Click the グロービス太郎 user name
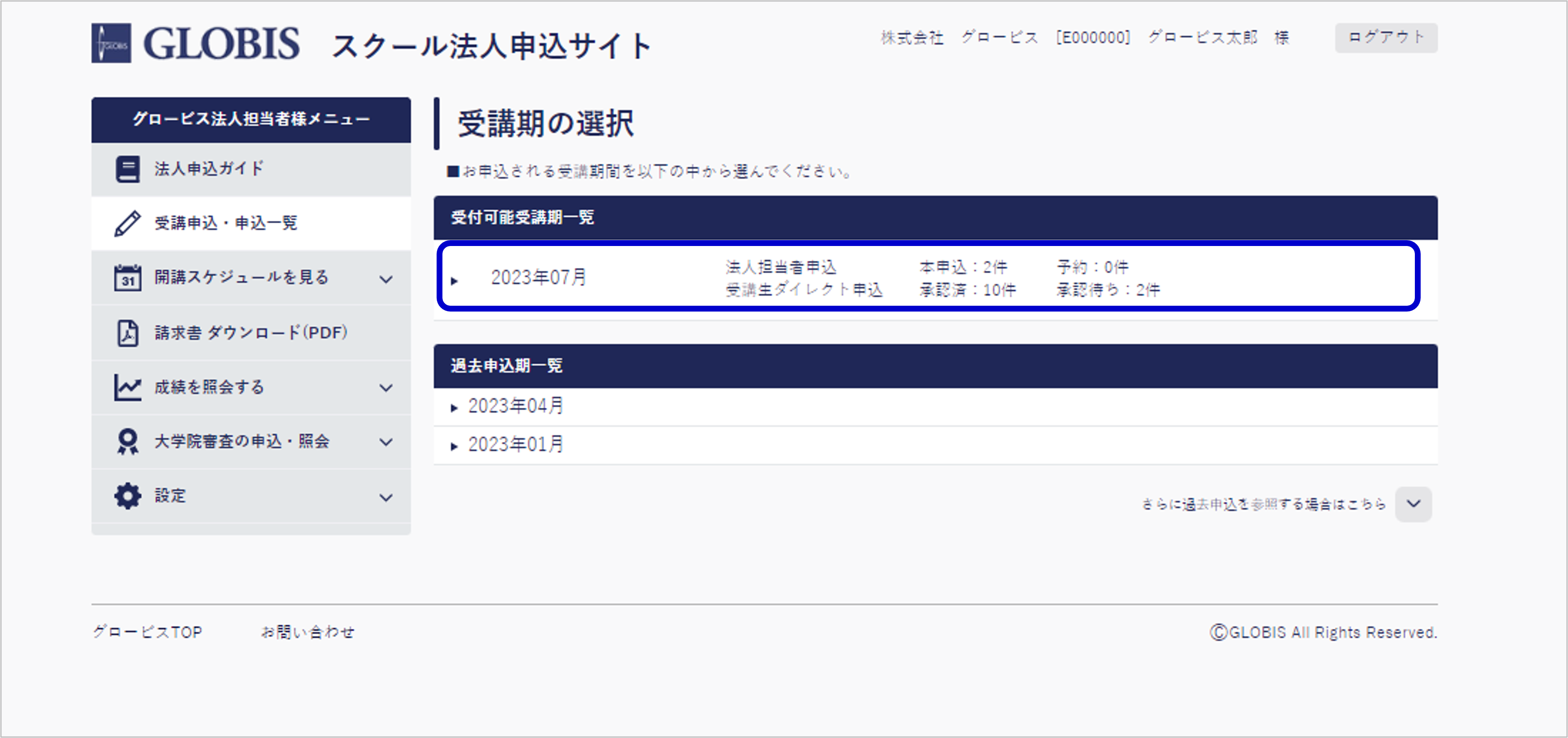The image size is (1568, 738). click(1203, 38)
